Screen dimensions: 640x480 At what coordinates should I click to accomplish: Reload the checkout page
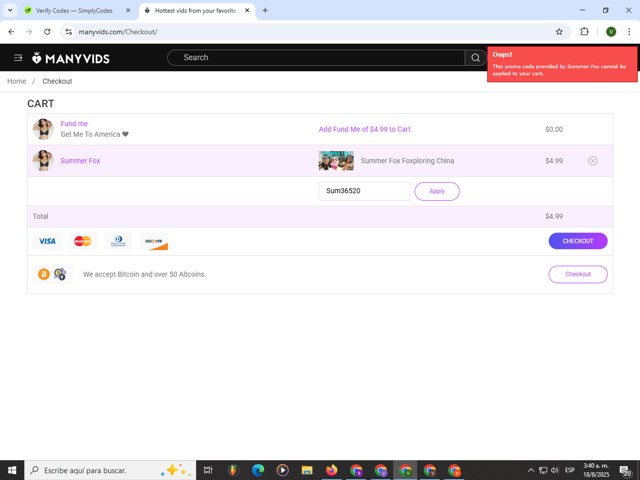[x=47, y=32]
